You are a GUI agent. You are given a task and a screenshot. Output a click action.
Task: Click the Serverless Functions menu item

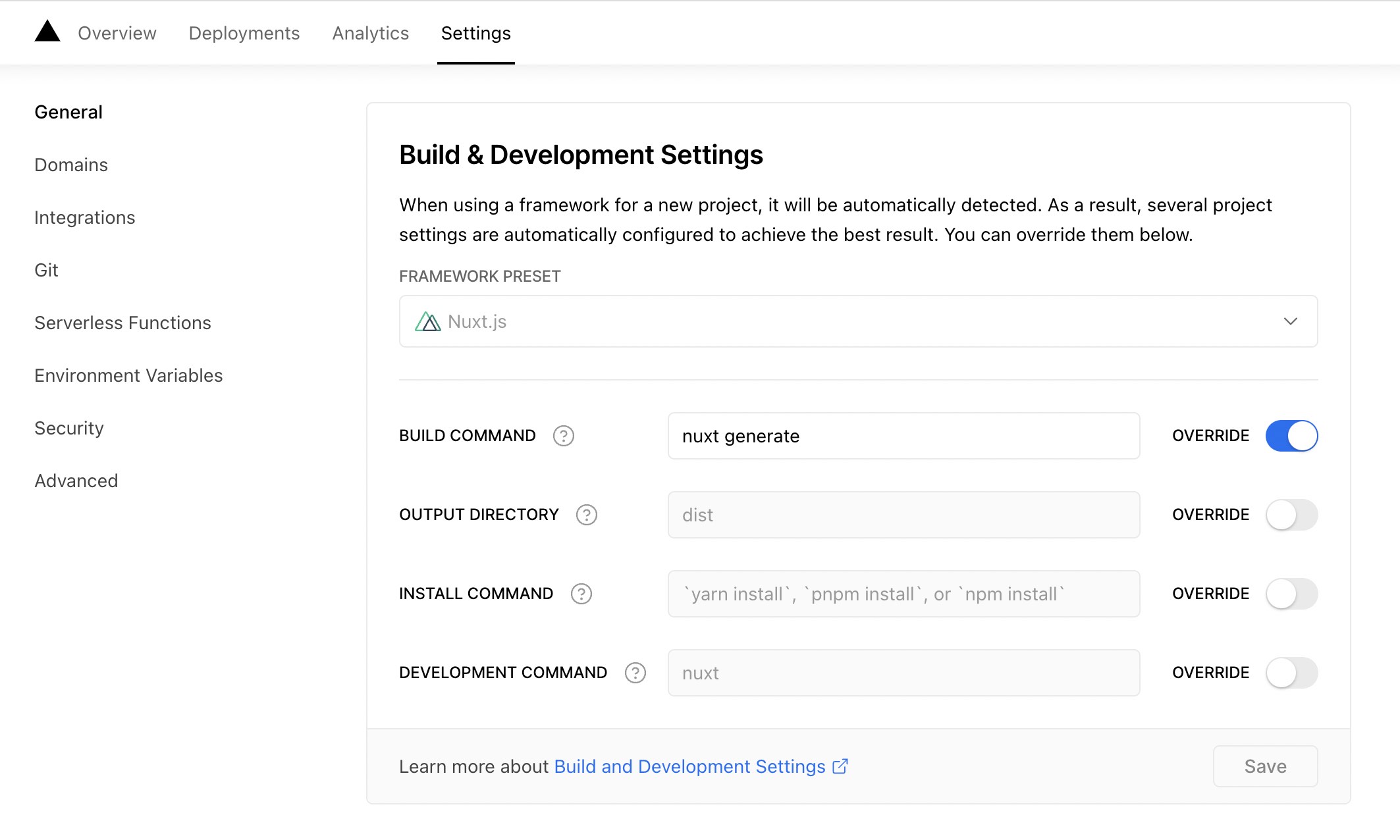[x=122, y=322]
